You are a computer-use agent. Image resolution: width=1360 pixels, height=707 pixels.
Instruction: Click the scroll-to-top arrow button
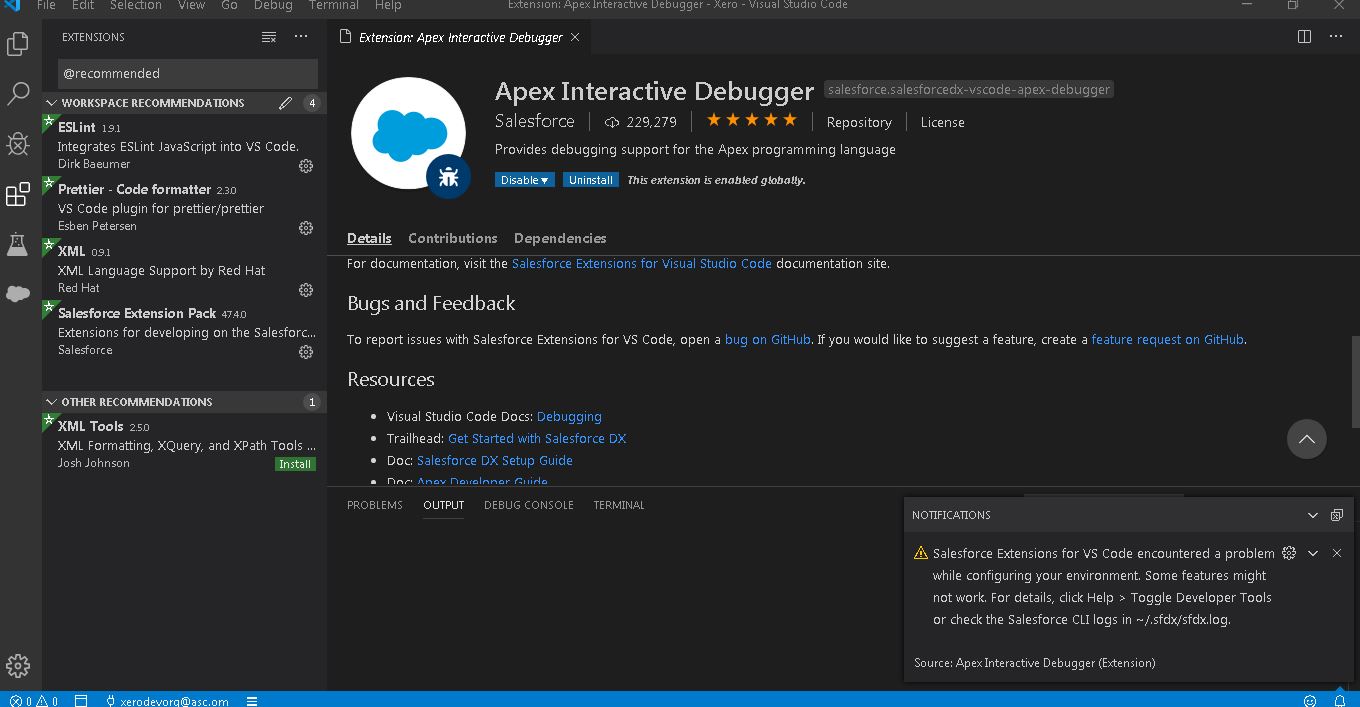1306,439
